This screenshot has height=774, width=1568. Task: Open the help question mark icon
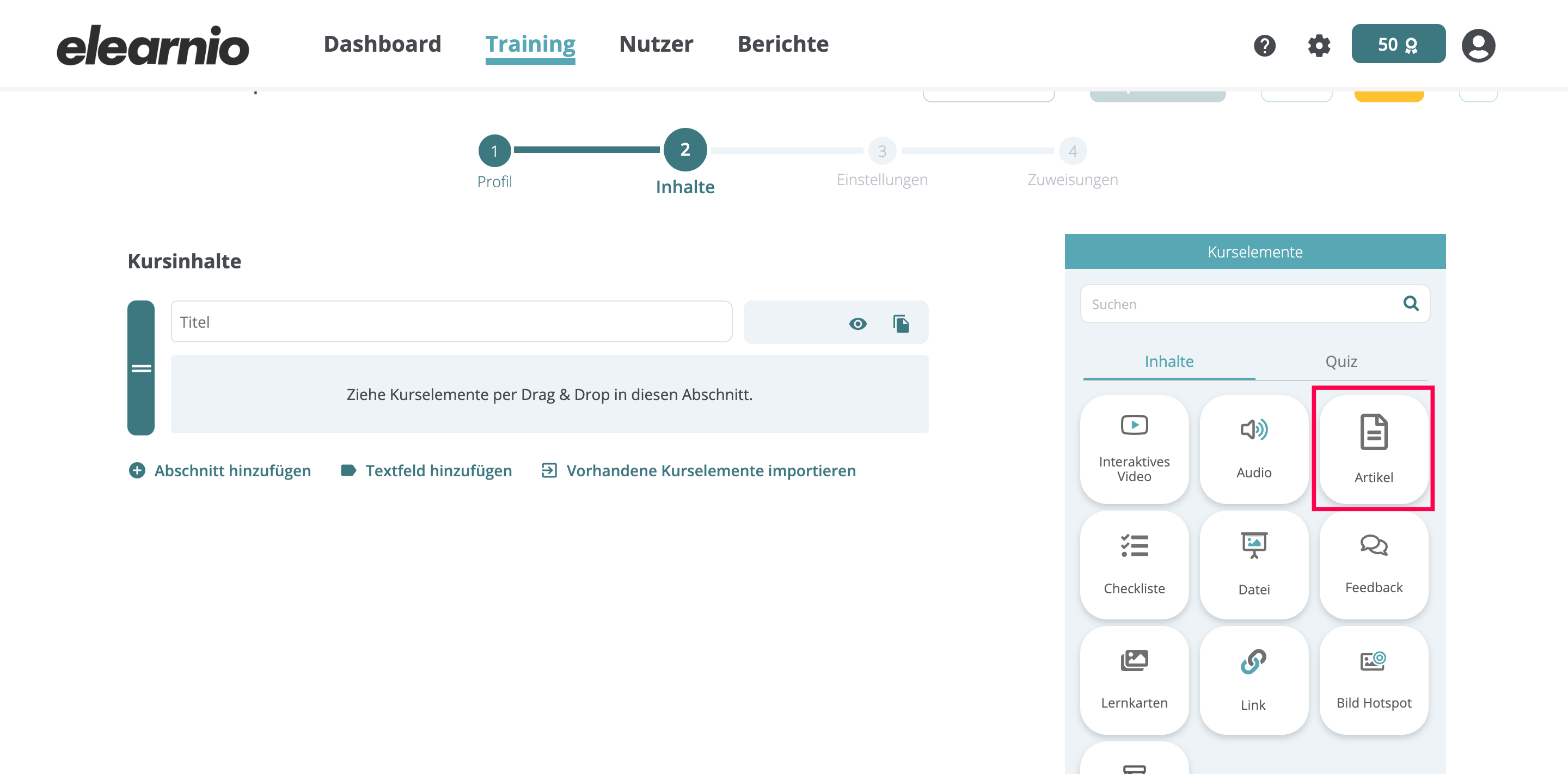coord(1264,45)
